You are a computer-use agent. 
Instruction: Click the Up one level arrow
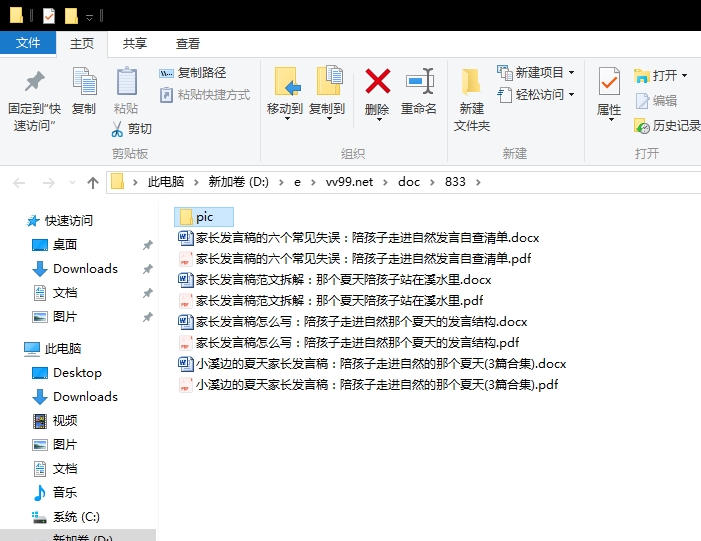point(93,182)
